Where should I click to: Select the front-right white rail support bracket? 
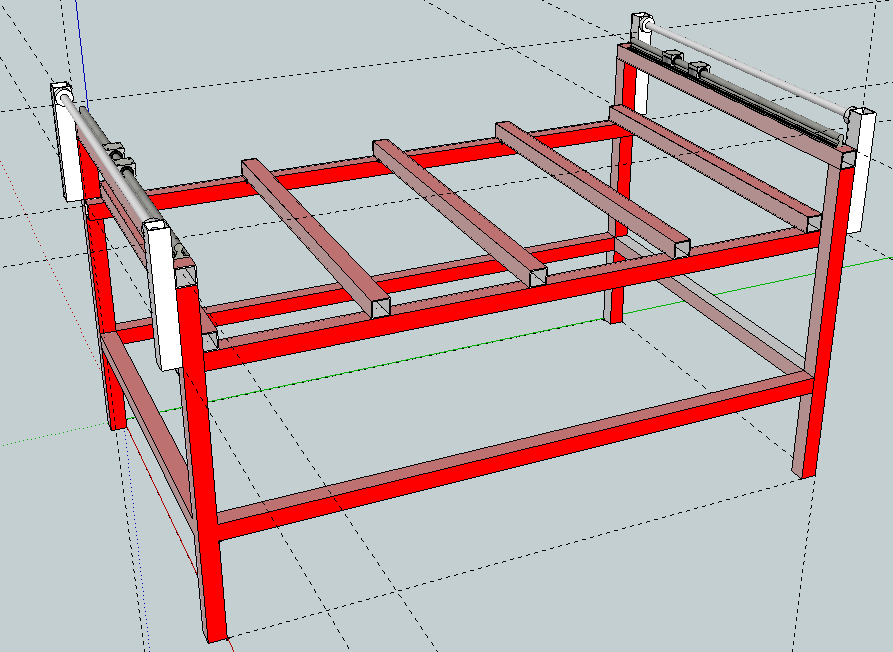tap(857, 190)
